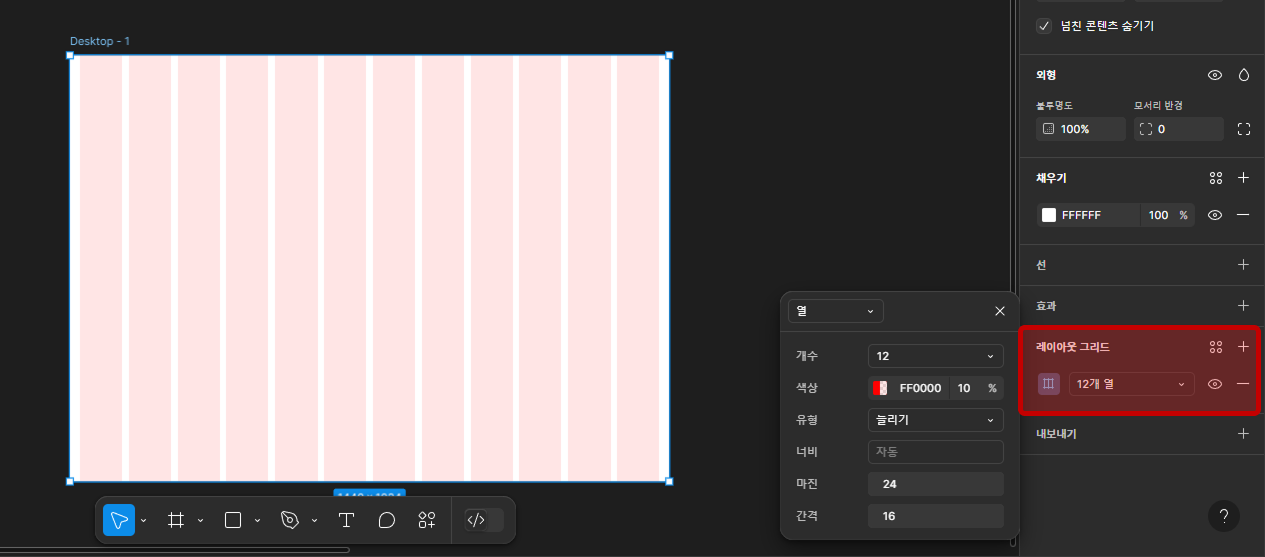Open styles icon in 채우기 section

point(1216,178)
